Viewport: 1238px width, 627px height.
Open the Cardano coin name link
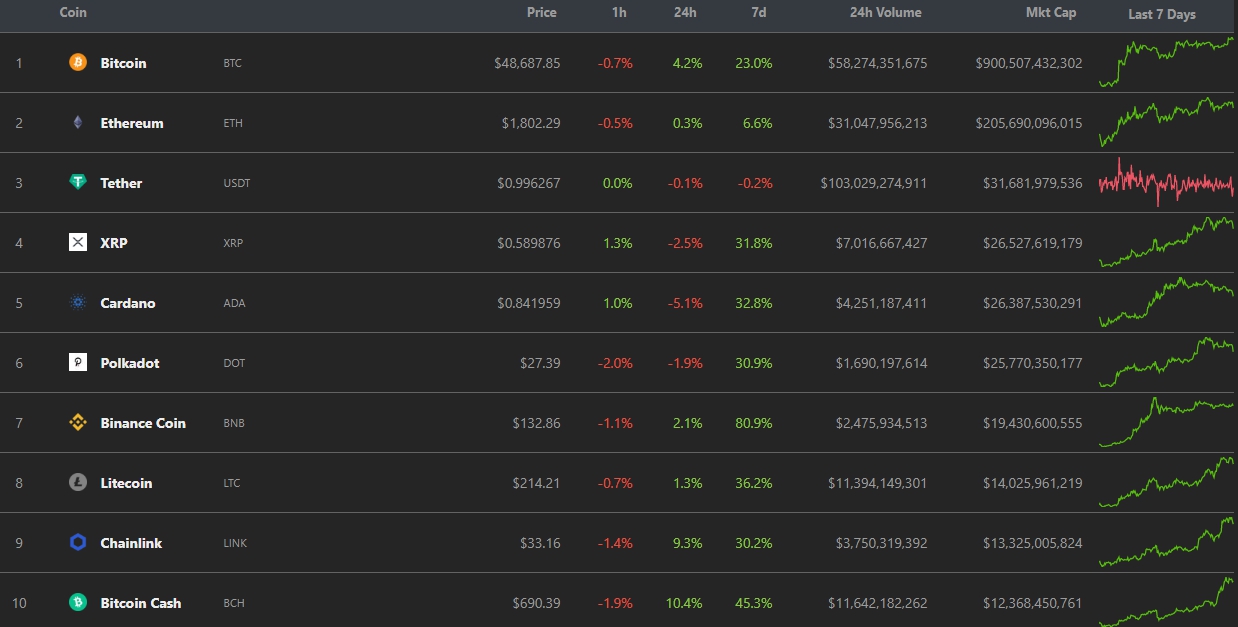[128, 303]
